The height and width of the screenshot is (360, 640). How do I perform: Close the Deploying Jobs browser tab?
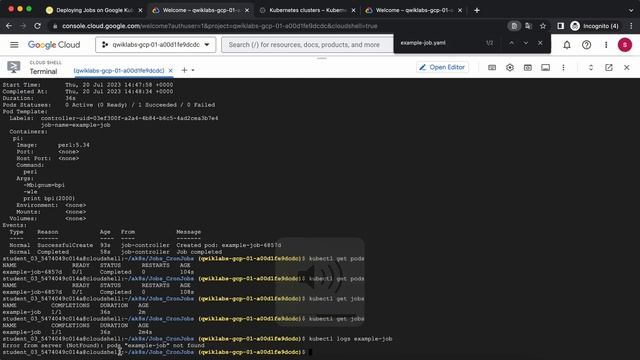140,10
